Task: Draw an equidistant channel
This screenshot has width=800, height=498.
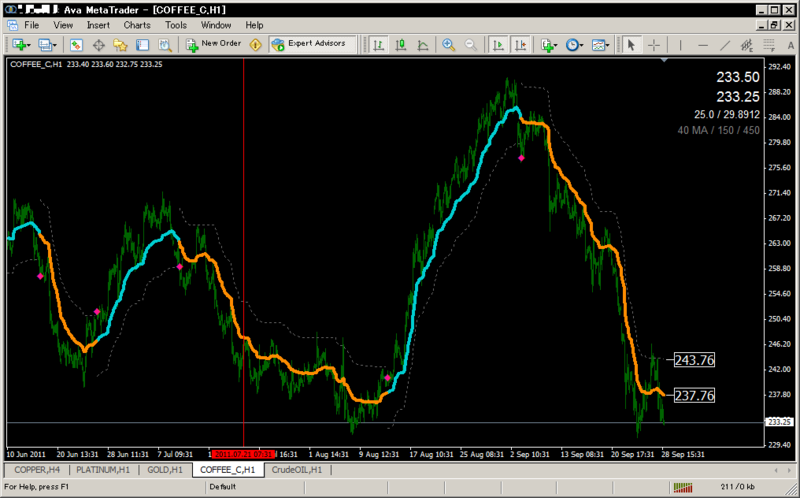Action: (747, 45)
